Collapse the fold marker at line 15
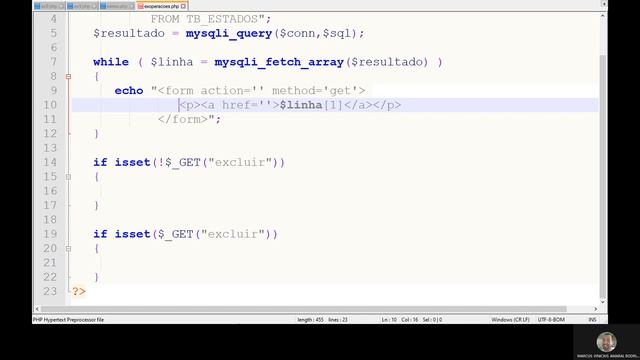This screenshot has width=640, height=360. tap(69, 177)
